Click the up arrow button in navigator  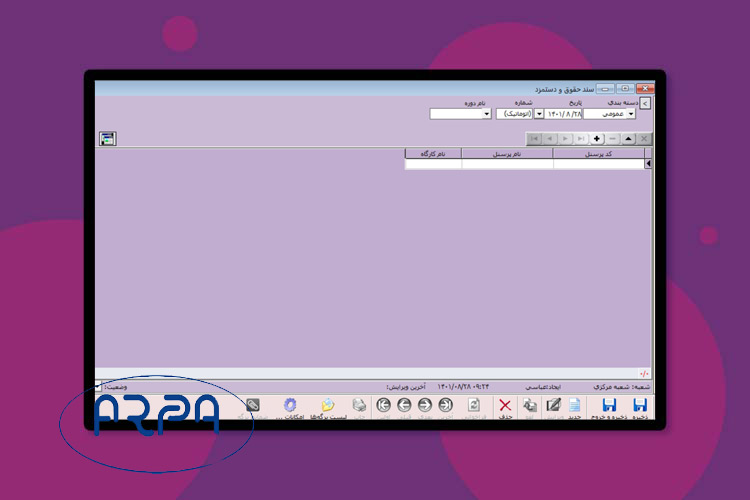628,139
